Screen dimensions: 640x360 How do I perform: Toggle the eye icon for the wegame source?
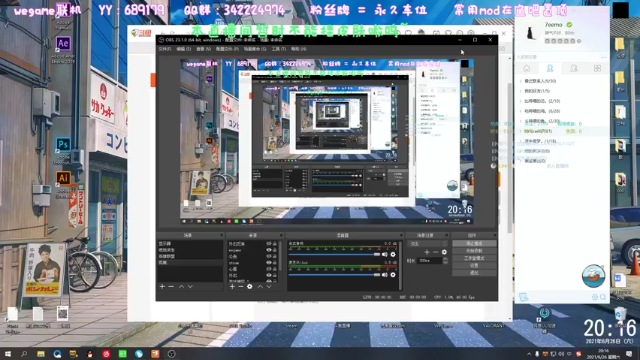[x=269, y=250]
